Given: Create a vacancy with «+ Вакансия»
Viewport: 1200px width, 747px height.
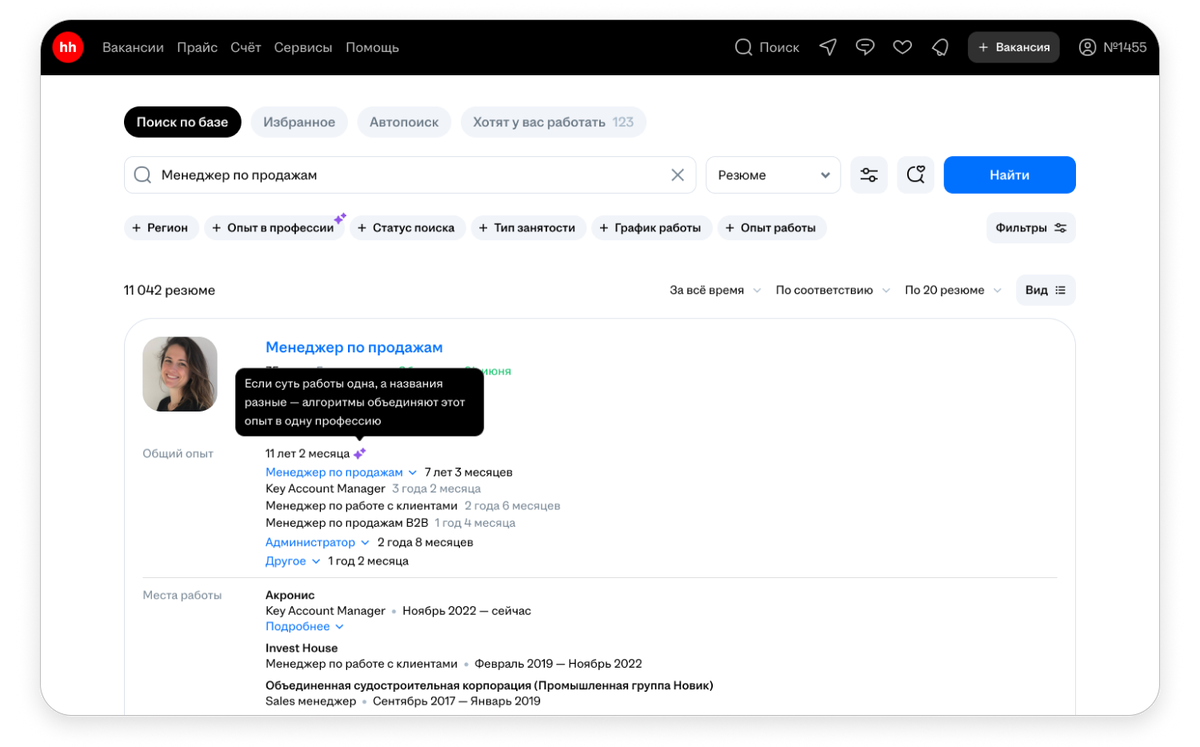Looking at the screenshot, I should tap(1013, 47).
